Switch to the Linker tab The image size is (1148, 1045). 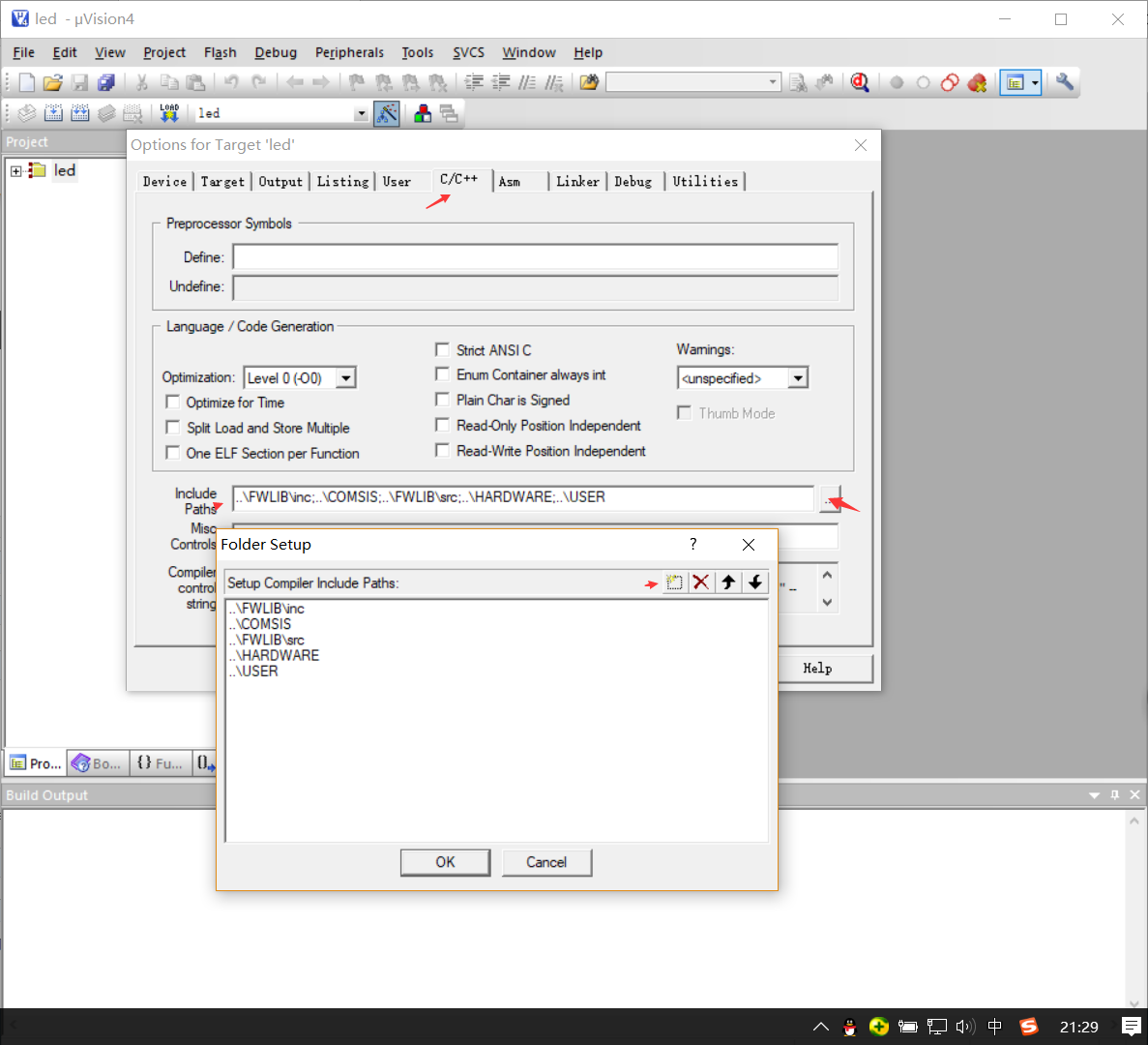(577, 182)
